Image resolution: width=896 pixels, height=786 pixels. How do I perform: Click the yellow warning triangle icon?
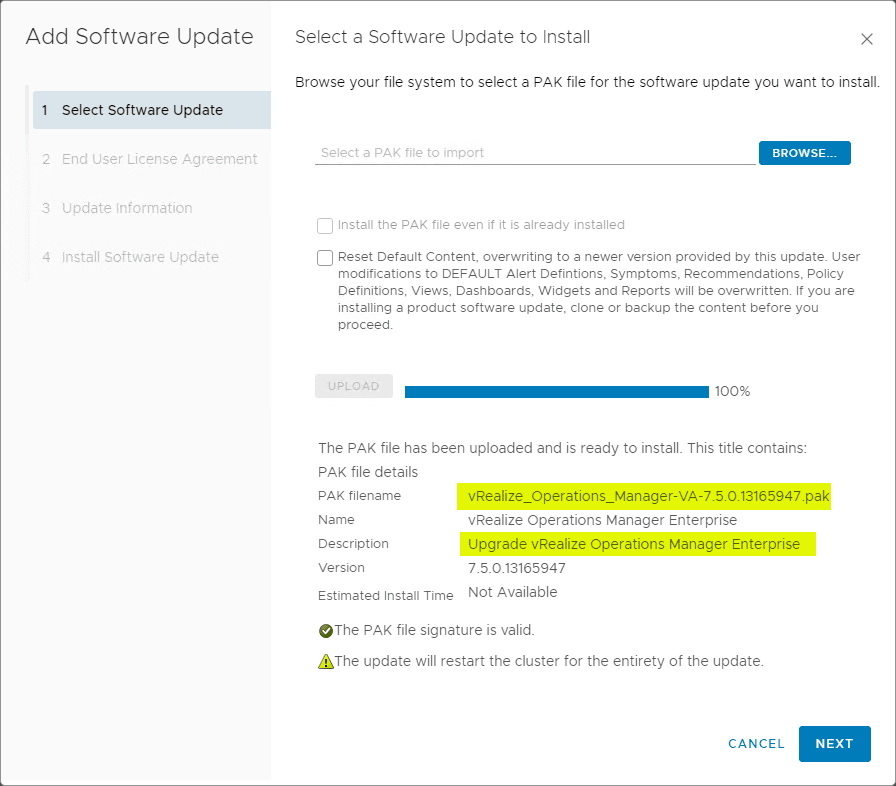coord(325,661)
